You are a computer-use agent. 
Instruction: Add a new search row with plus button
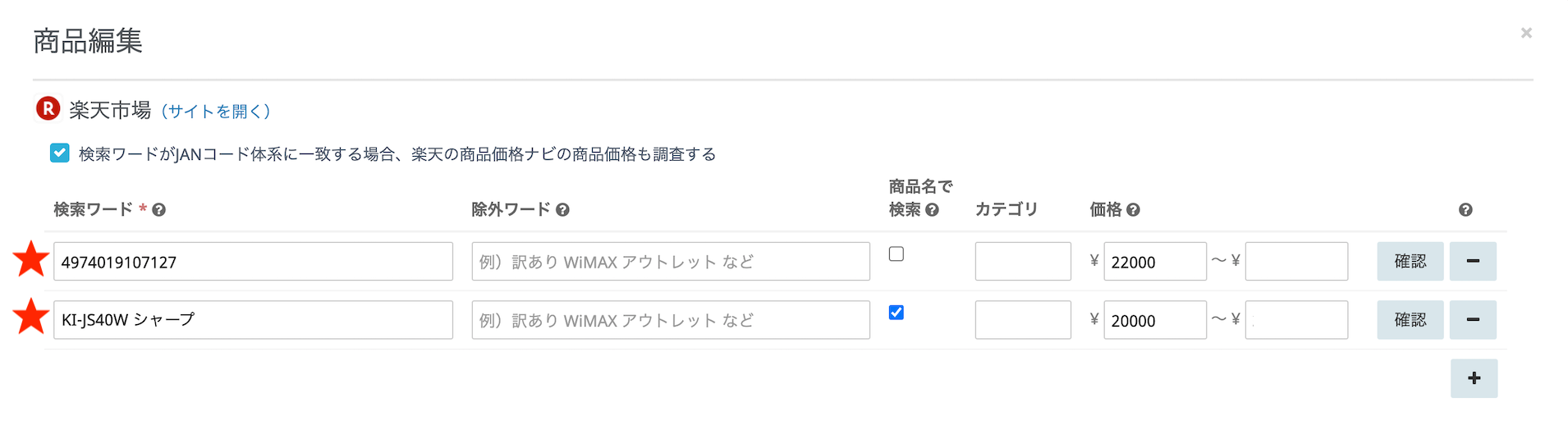click(1474, 378)
